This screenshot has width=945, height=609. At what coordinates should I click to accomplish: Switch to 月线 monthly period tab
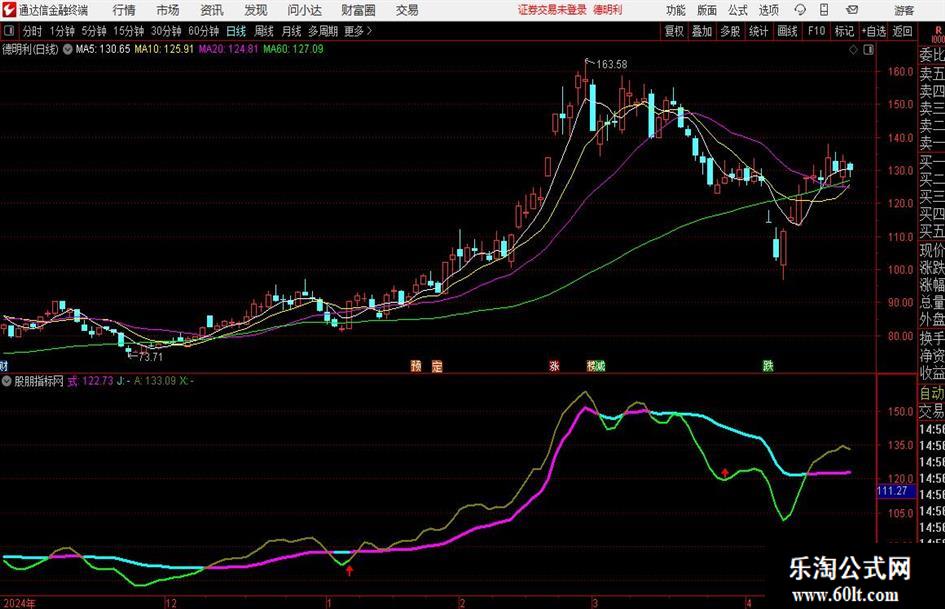click(291, 31)
